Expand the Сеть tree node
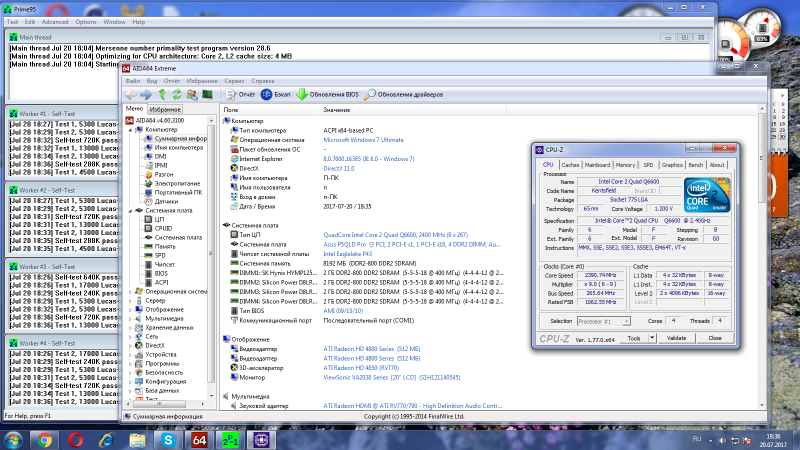 click(131, 337)
